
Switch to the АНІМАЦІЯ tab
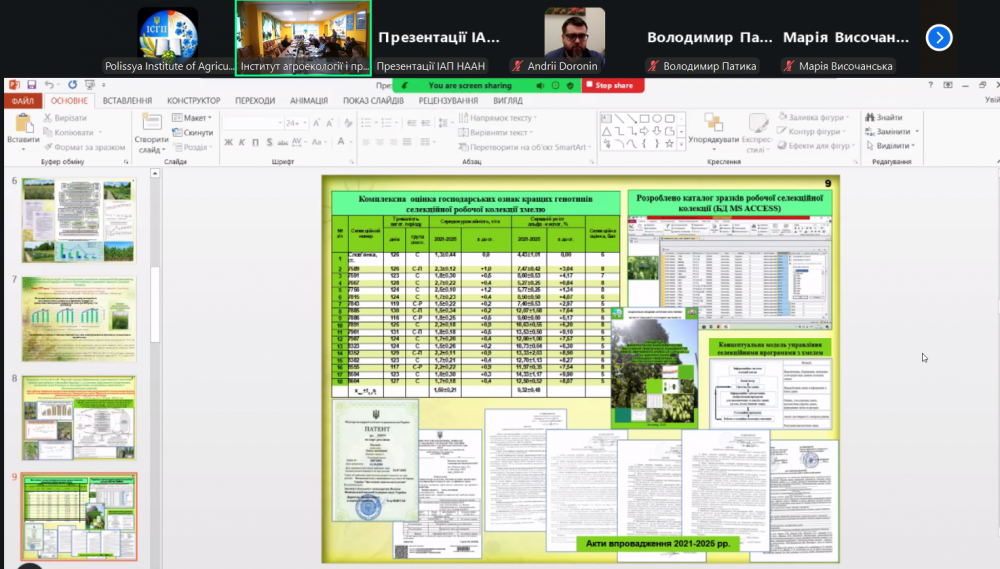[x=308, y=101]
